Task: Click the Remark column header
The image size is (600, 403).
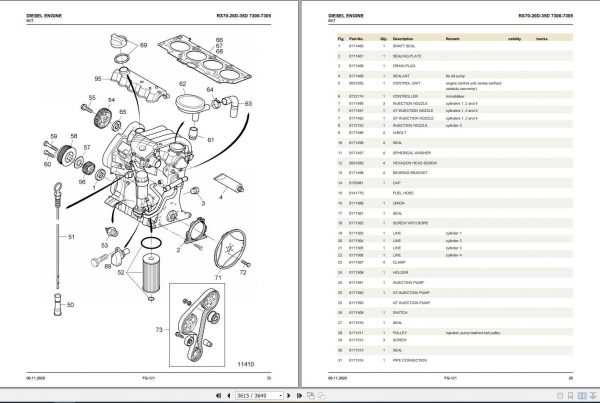Action: coord(452,39)
